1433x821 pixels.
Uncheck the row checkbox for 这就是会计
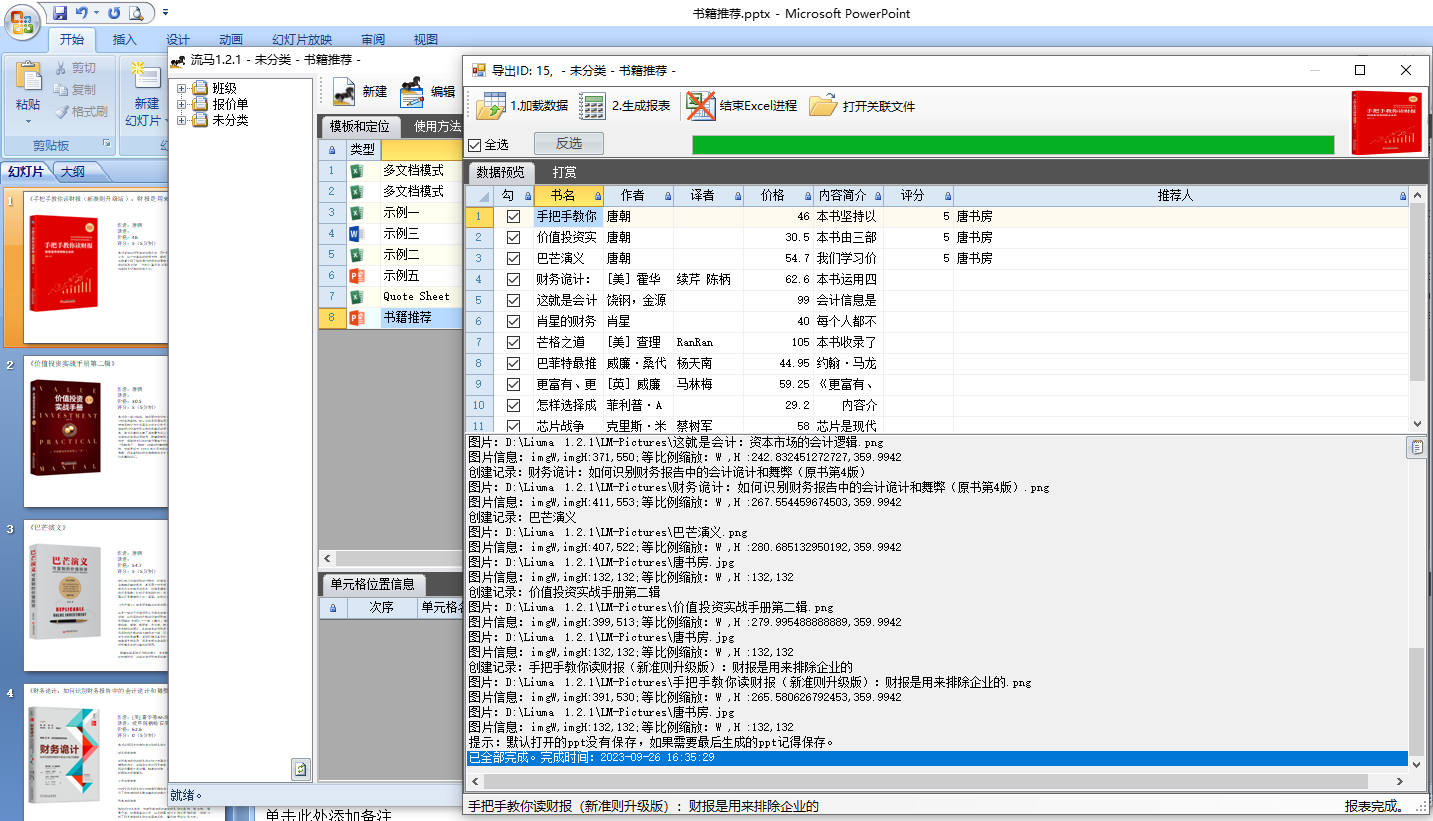513,300
